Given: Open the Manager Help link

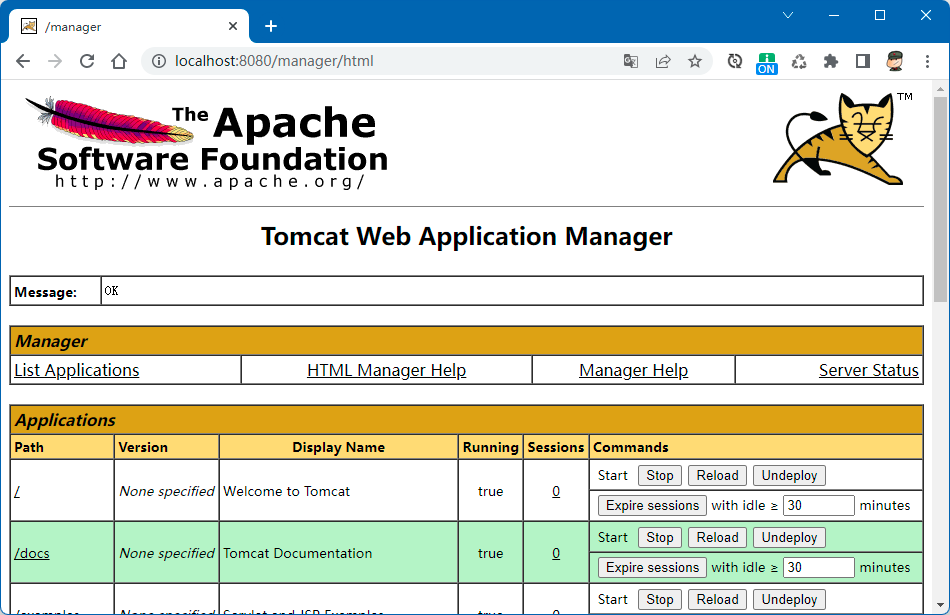Looking at the screenshot, I should pos(633,370).
